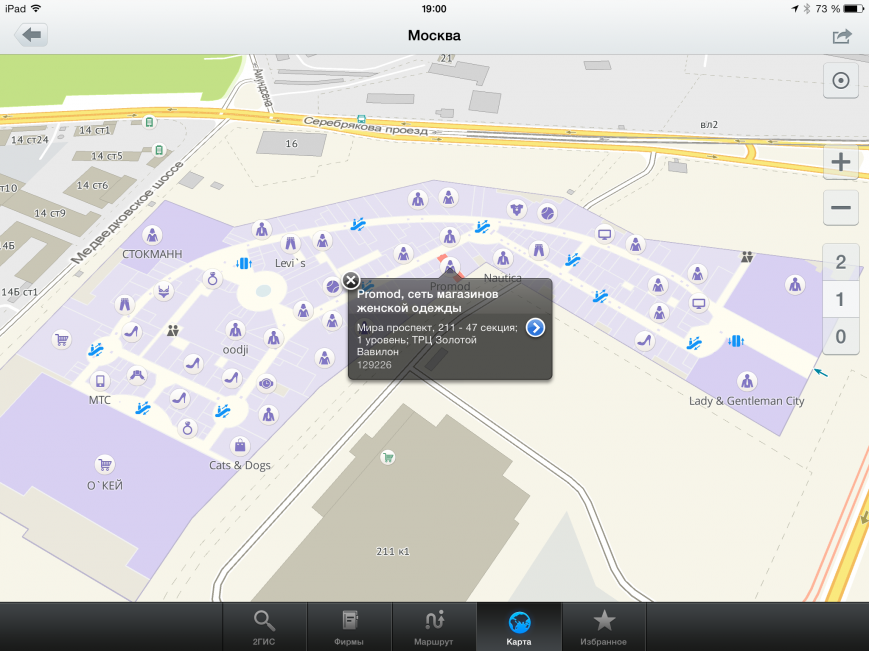869x651 pixels.
Task: Switch to floor 0
Action: click(841, 336)
